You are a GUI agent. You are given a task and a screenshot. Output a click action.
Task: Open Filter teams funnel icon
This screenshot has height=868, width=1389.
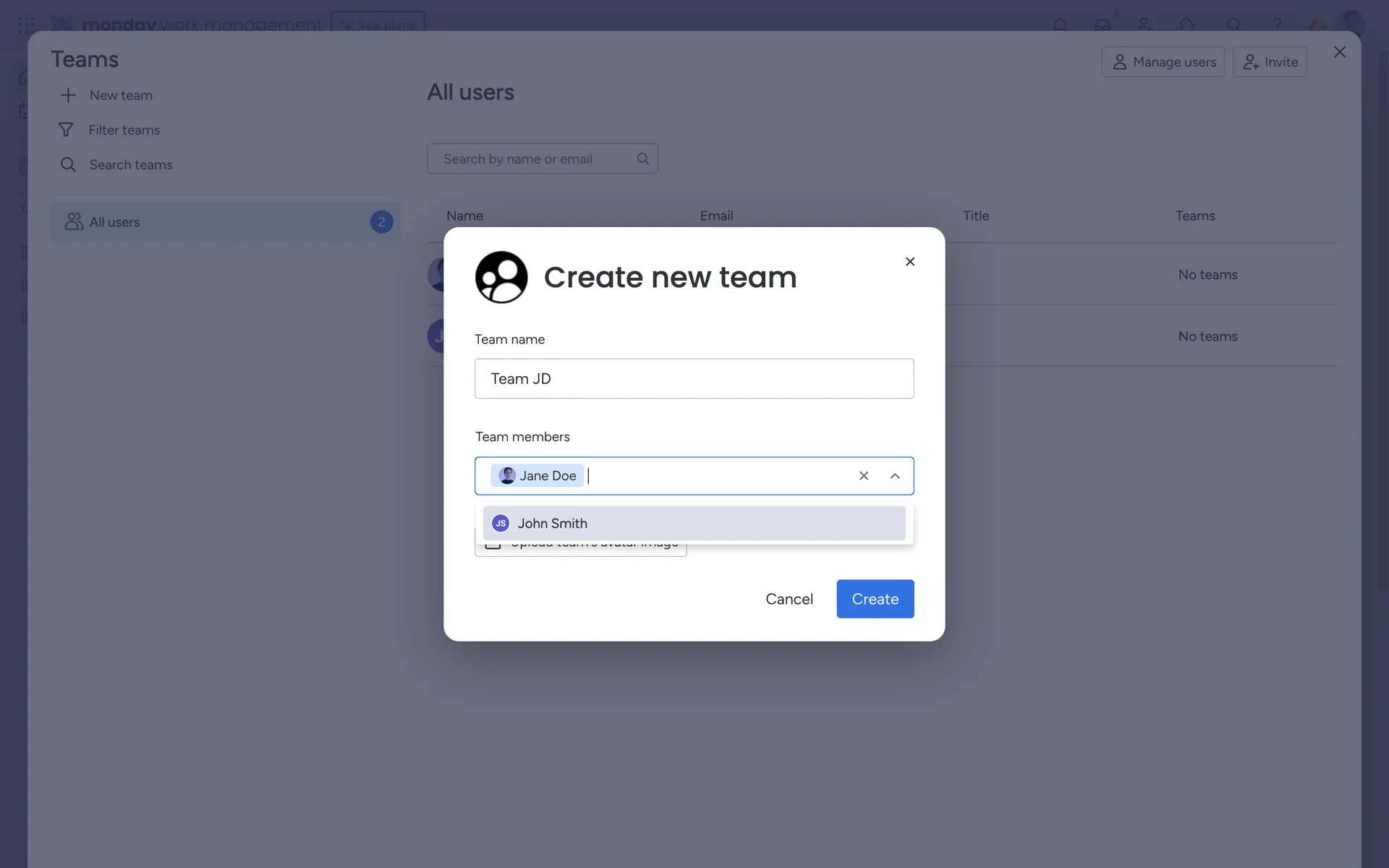pos(66,129)
